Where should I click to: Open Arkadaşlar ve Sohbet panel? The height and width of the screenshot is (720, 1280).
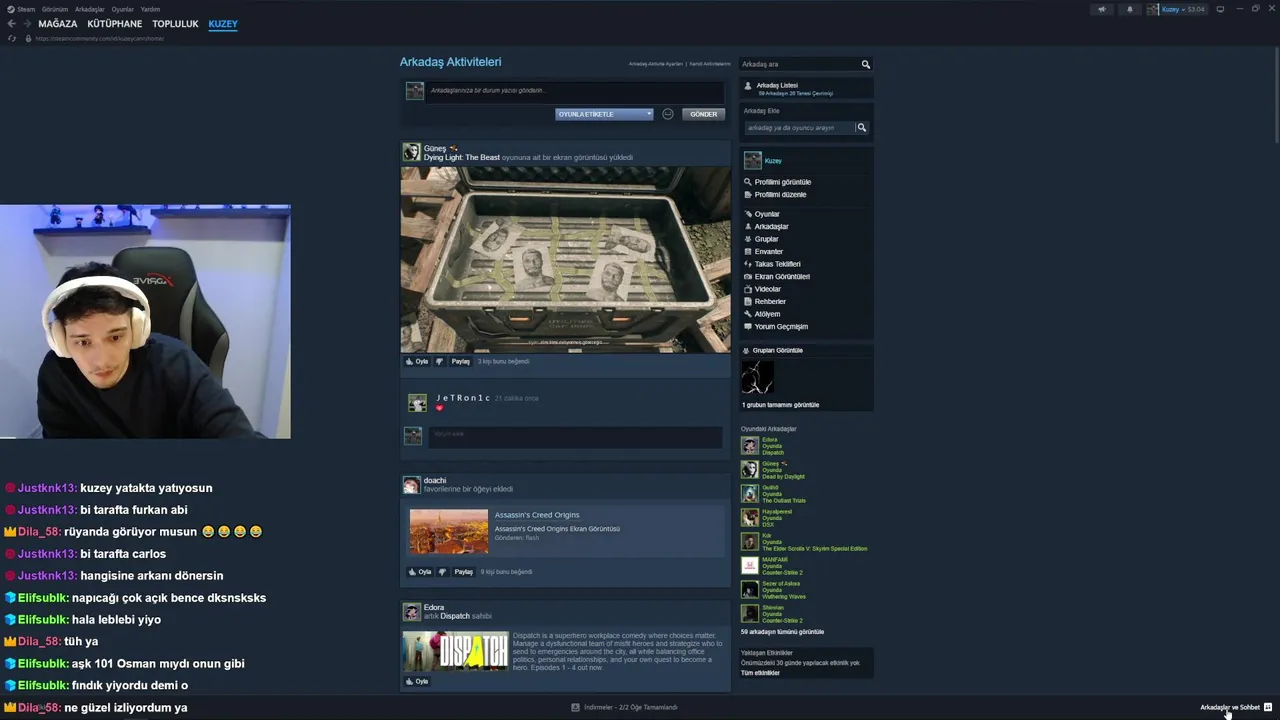click(1236, 707)
